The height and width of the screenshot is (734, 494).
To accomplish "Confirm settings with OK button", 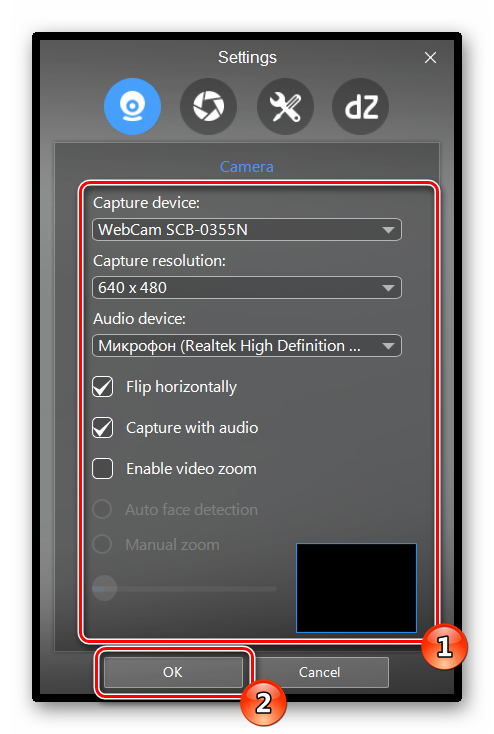I will click(173, 672).
